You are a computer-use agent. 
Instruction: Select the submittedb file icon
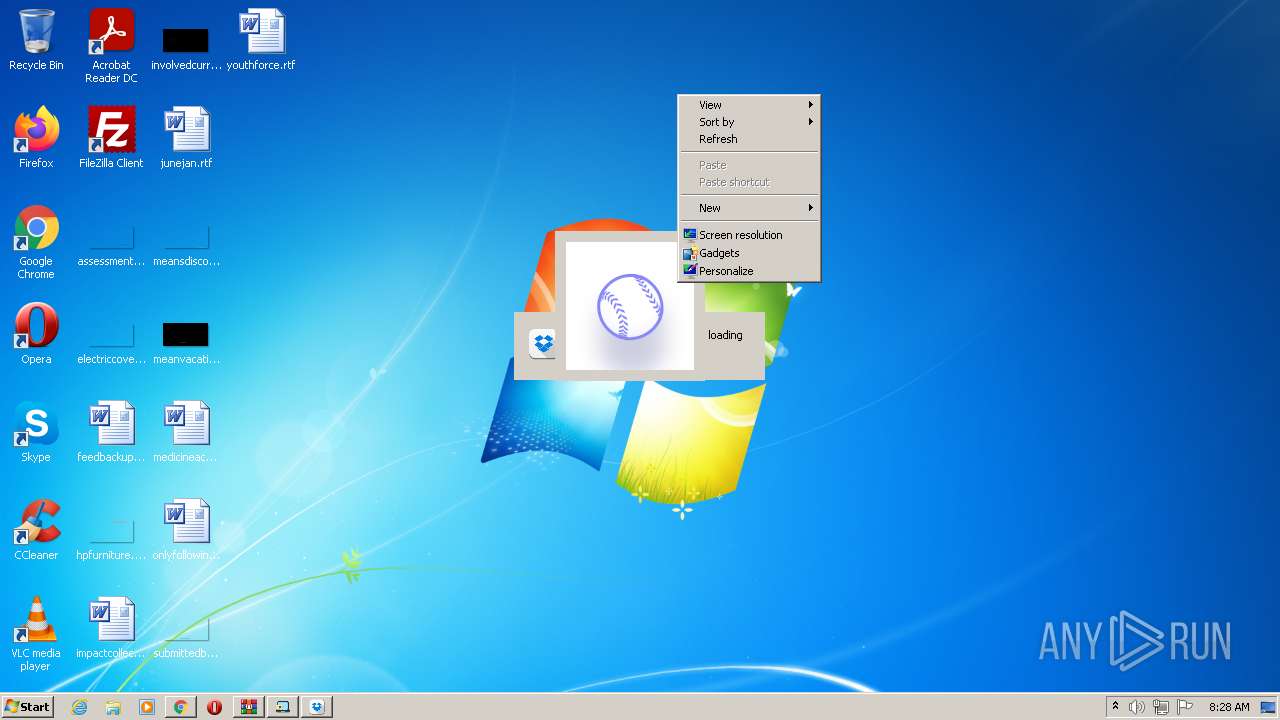tap(186, 639)
